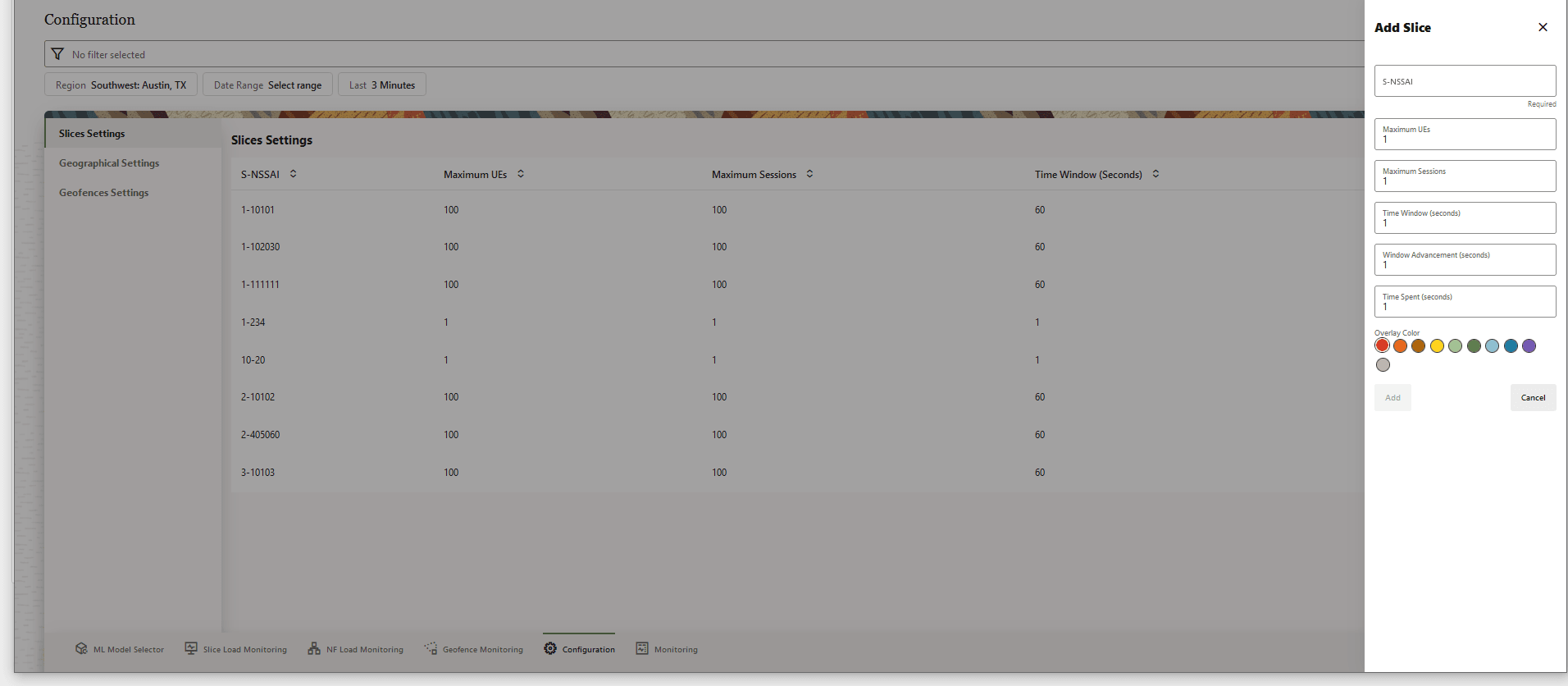Open the Geofence Monitoring tab

click(474, 649)
